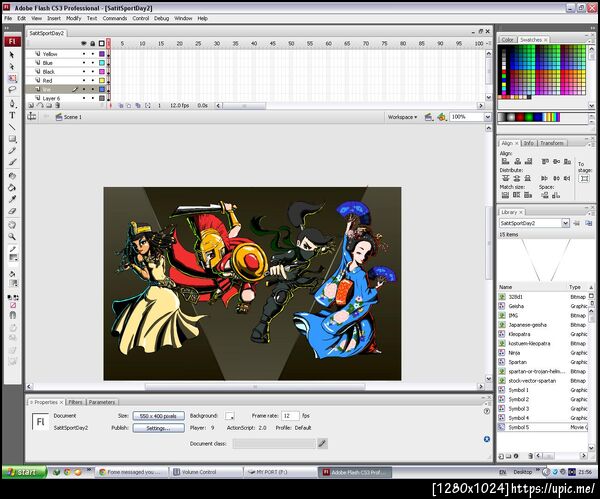Viewport: 600px width, 499px height.
Task: Switch to the Filters tab
Action: tap(75, 402)
